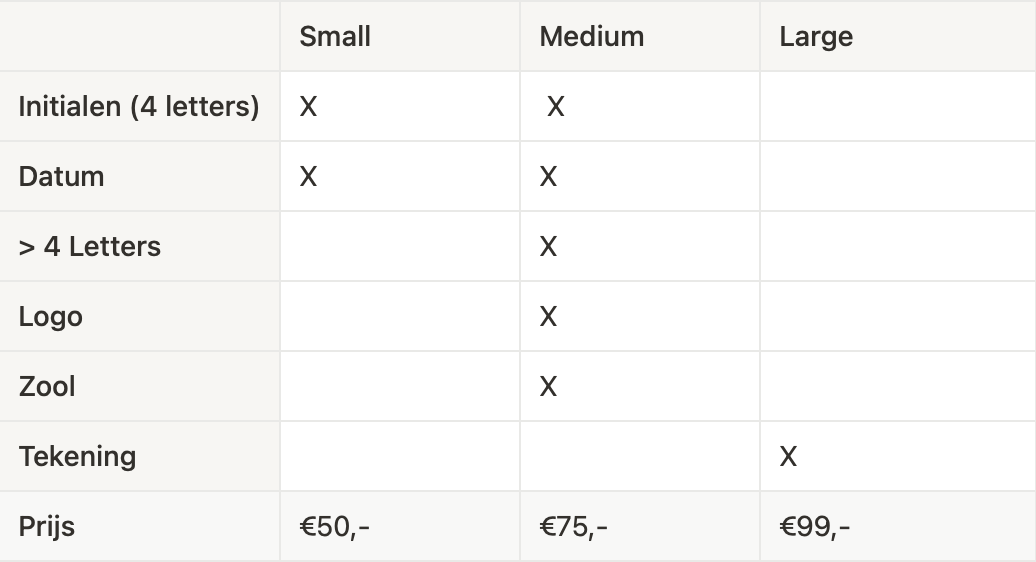
Task: Click the X for Large Tekening
Action: tap(788, 457)
